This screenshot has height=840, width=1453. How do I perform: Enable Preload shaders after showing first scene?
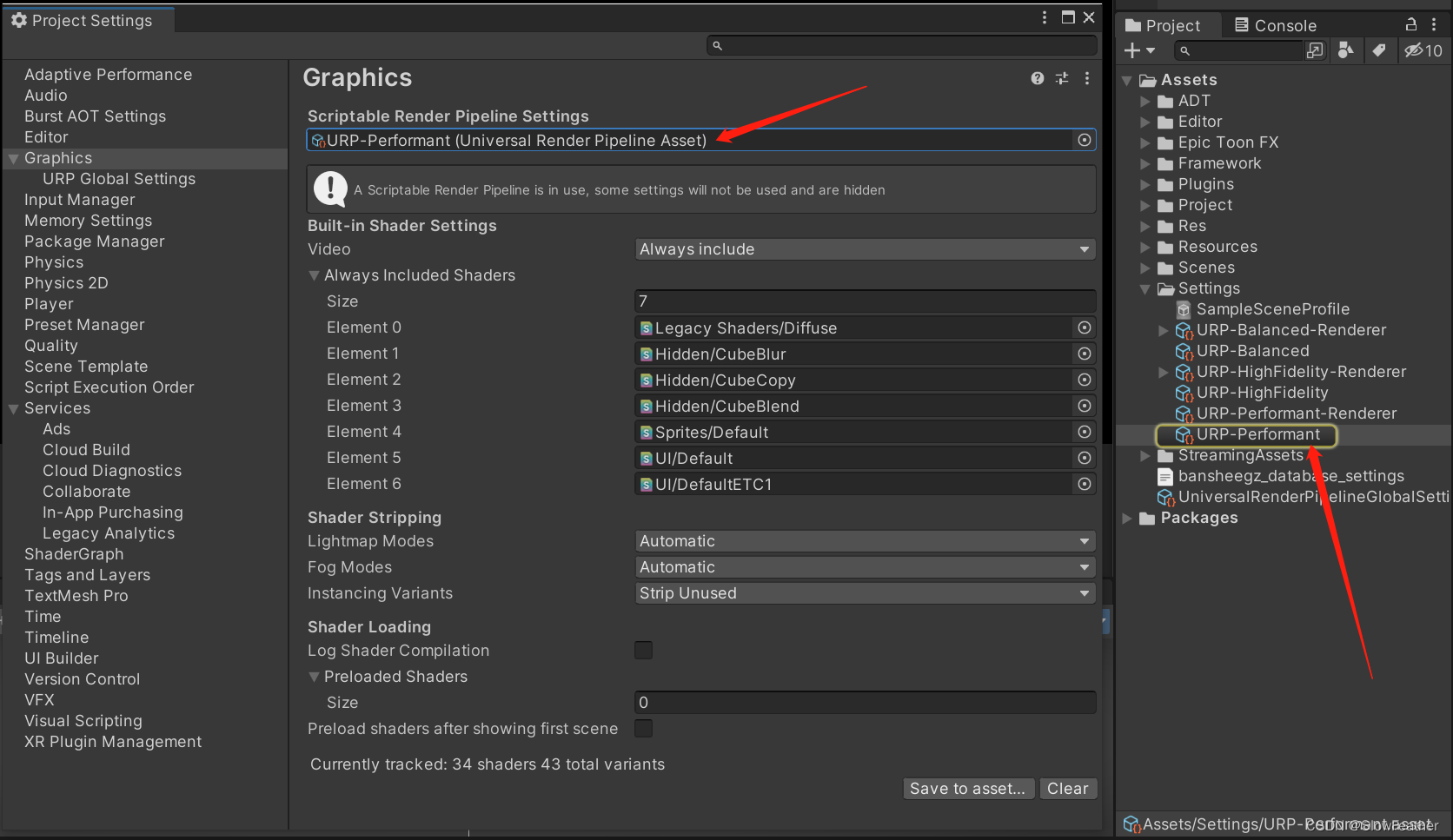643,729
